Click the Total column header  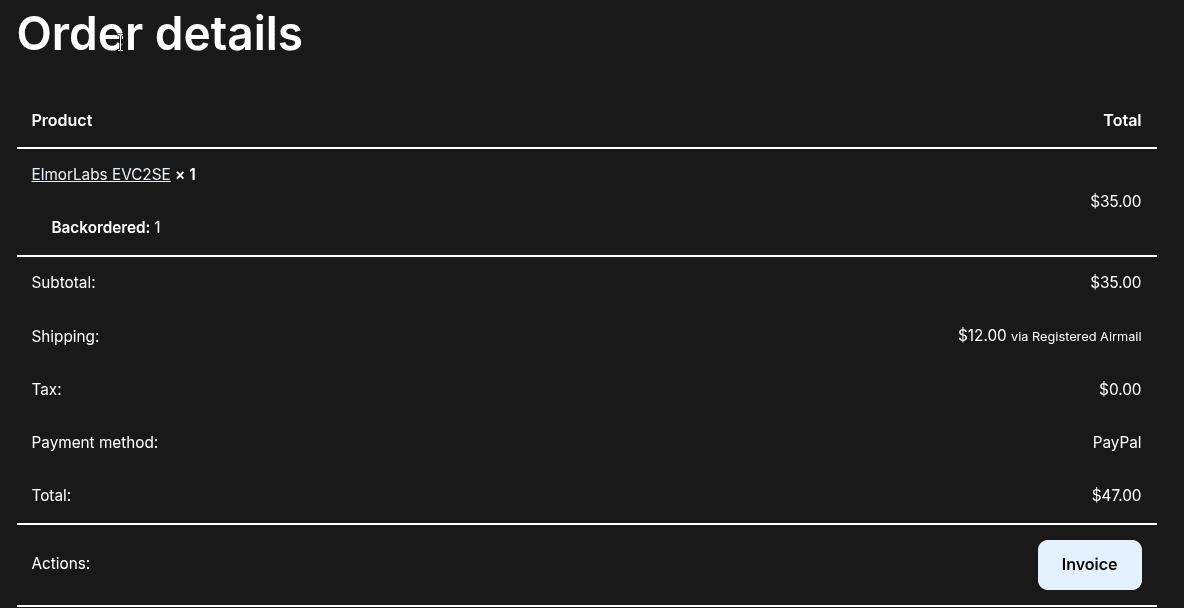coord(1122,121)
